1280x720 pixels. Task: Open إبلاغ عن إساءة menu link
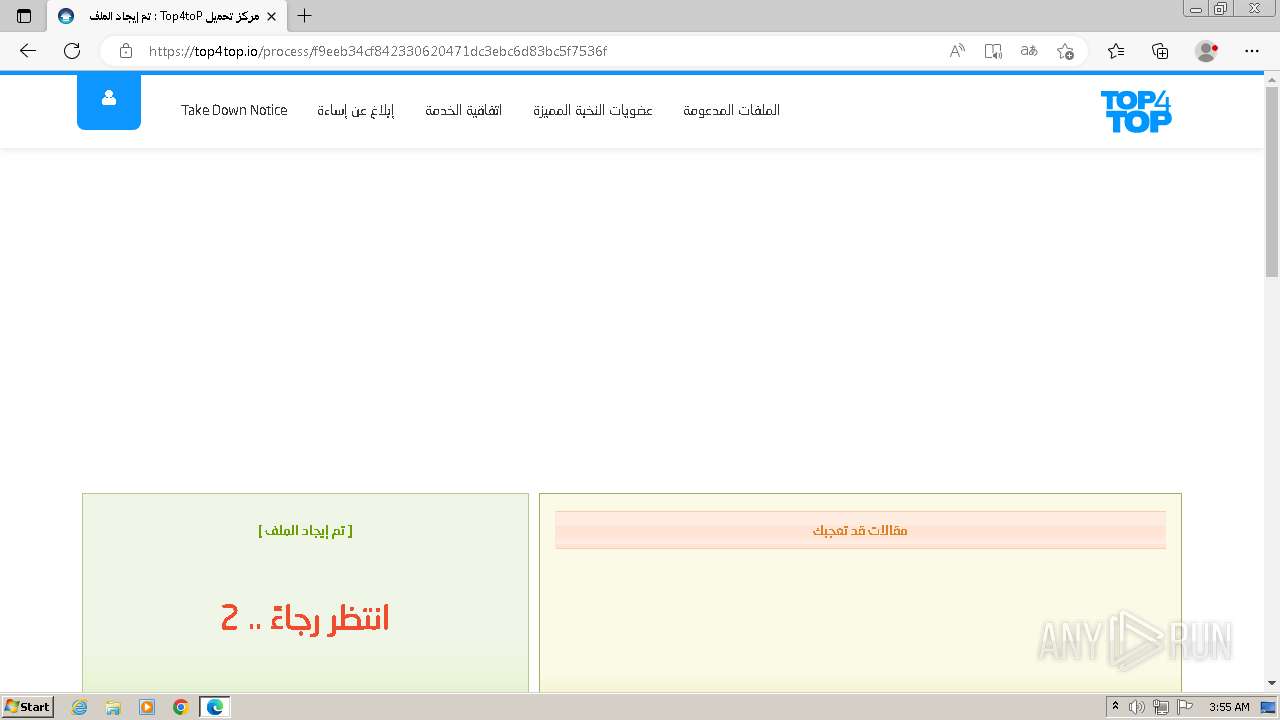tap(356, 110)
